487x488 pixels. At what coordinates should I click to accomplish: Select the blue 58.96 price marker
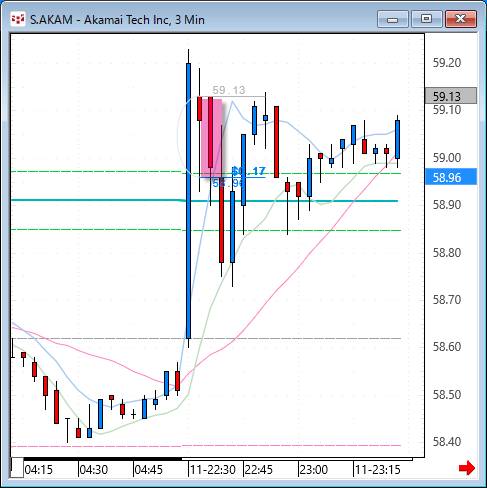451,177
